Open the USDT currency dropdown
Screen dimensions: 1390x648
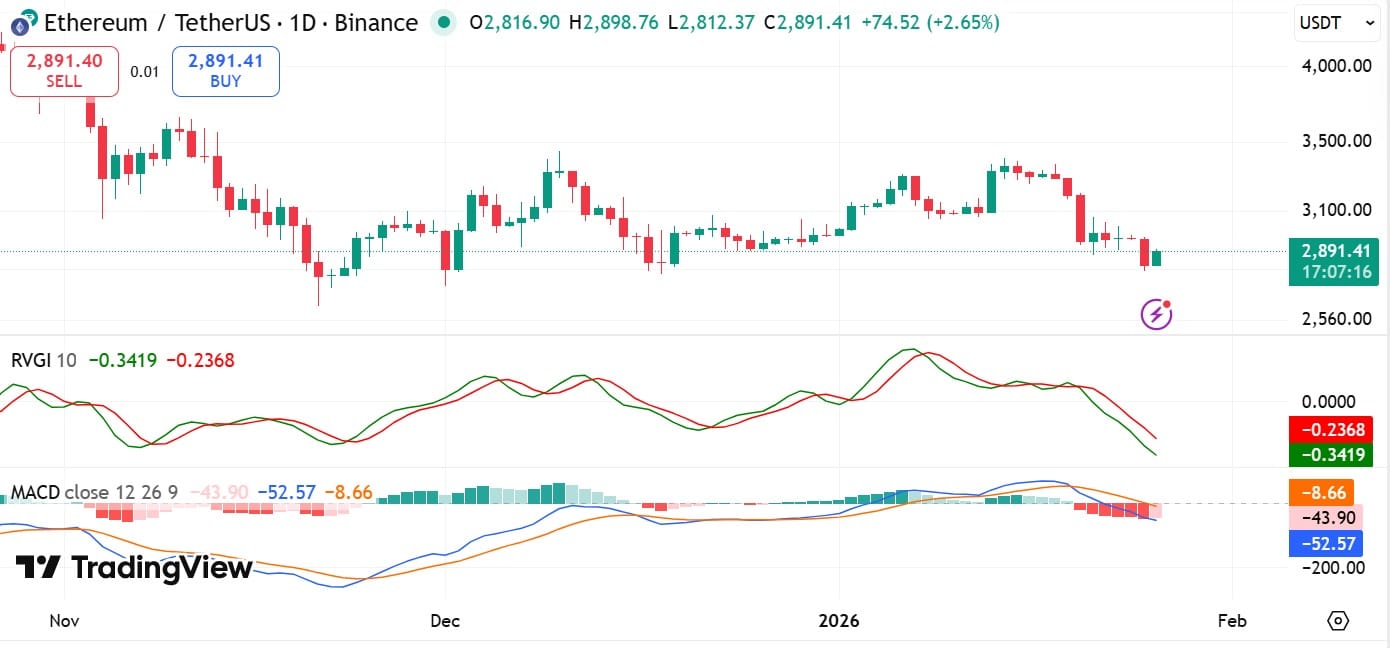1336,23
